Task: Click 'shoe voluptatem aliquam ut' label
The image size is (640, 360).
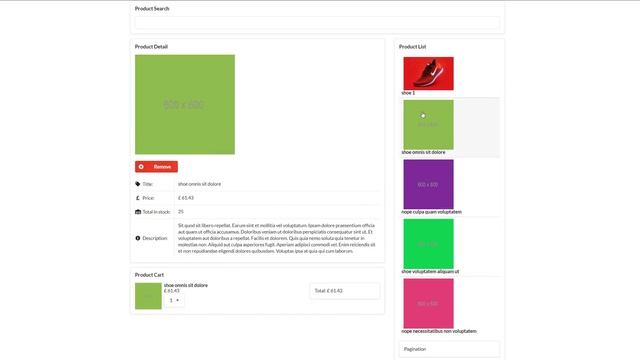Action: (x=430, y=271)
